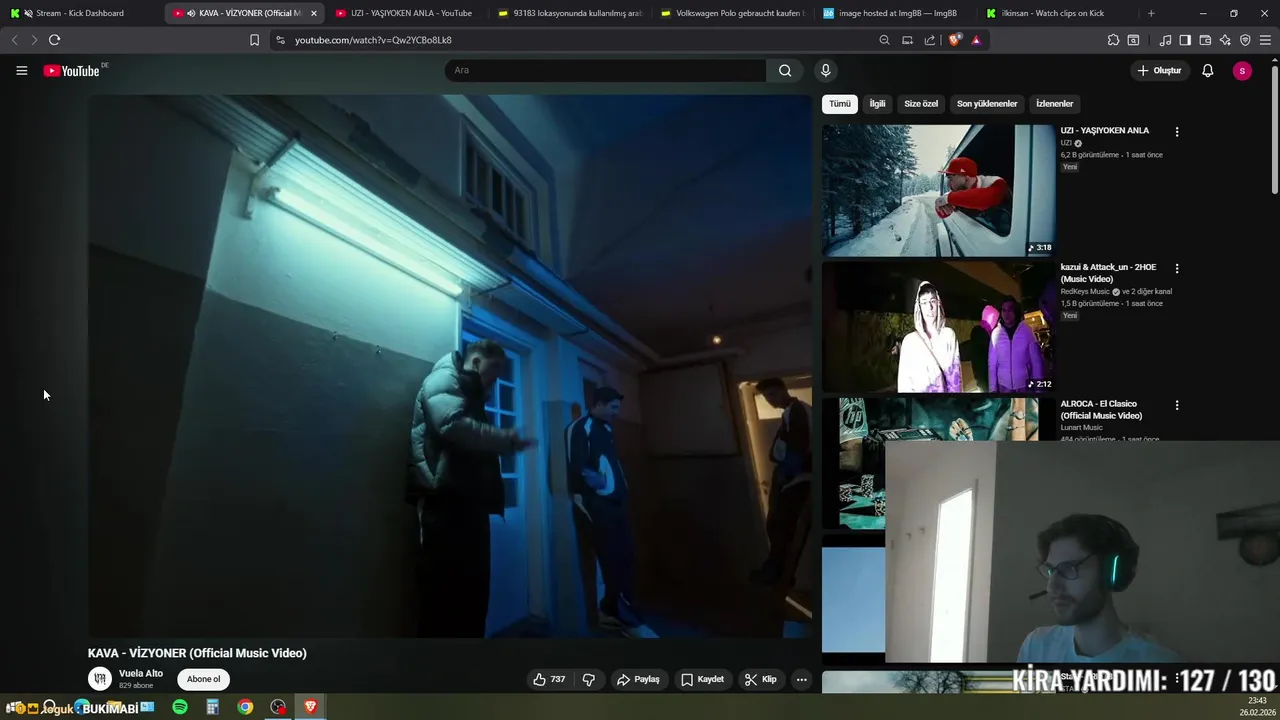The width and height of the screenshot is (1280, 720).
Task: Open Brave browser taskbar icon
Action: pos(311,707)
